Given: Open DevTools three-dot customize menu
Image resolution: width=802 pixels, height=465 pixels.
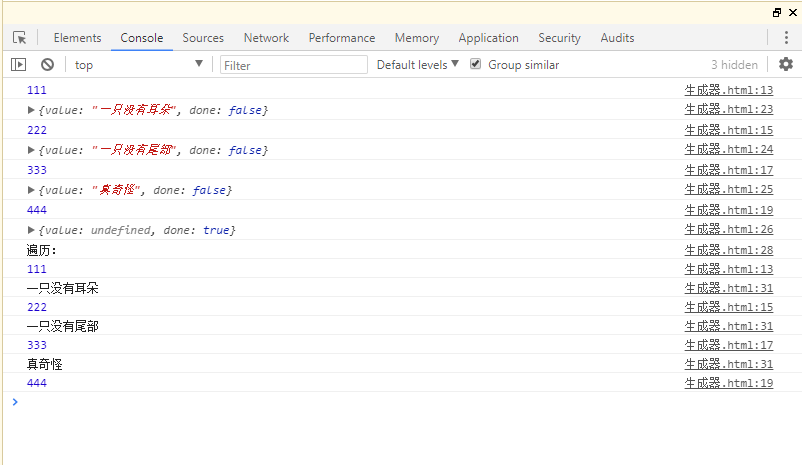Looking at the screenshot, I should [x=786, y=38].
